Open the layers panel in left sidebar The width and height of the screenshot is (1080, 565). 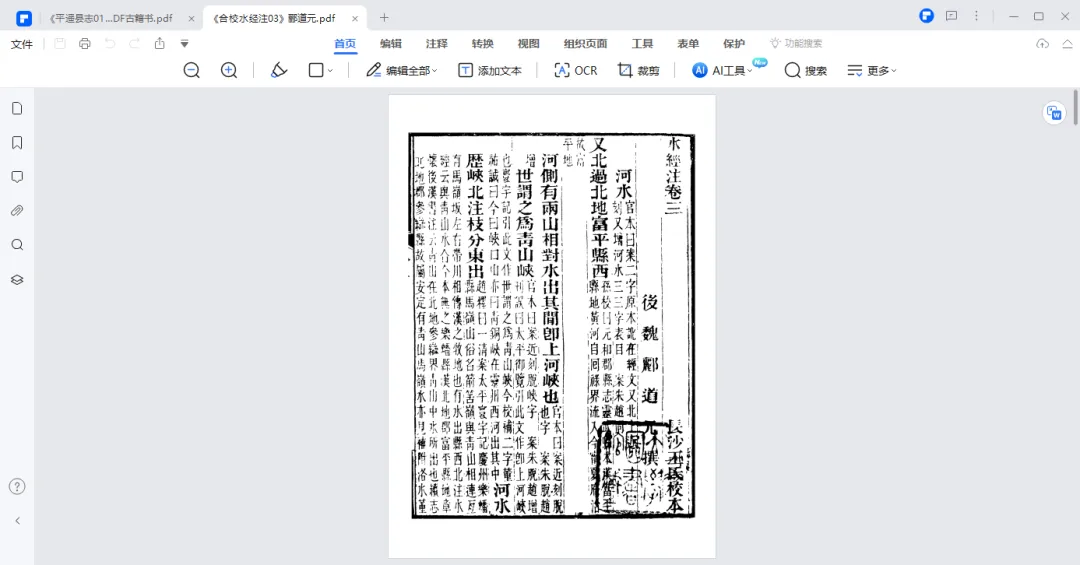coord(17,279)
